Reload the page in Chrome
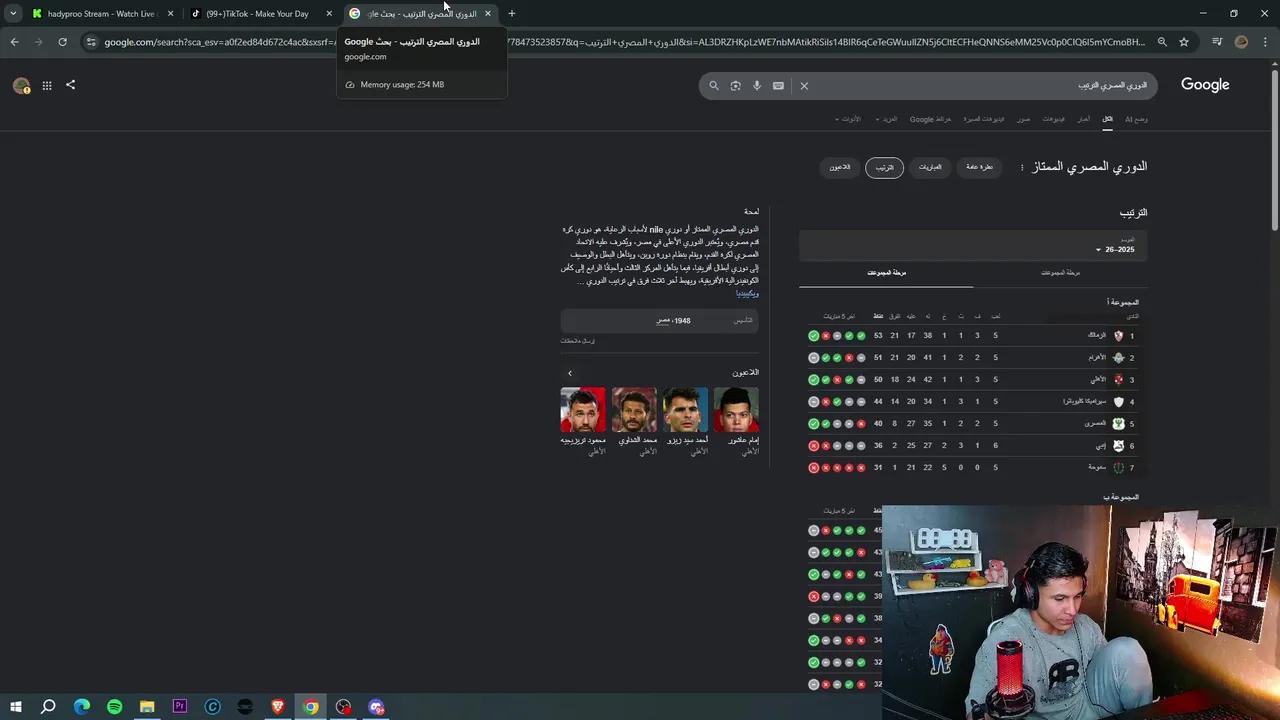The height and width of the screenshot is (720, 1280). click(62, 42)
